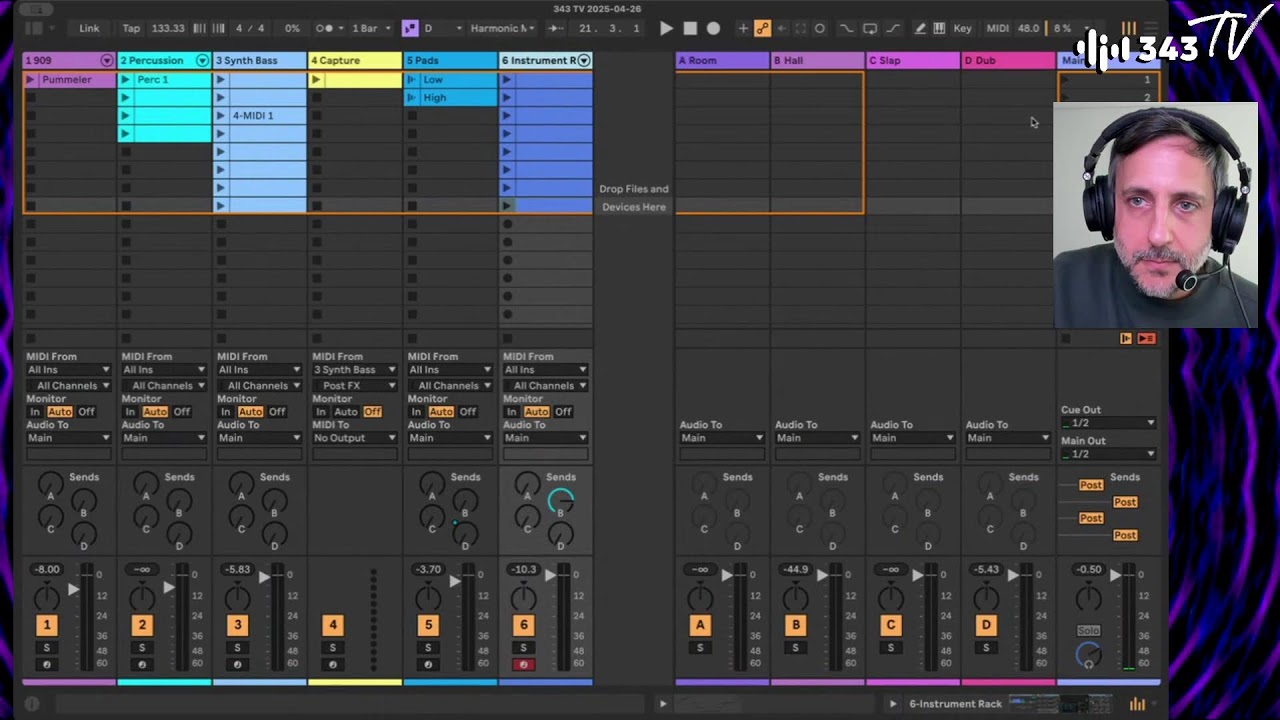This screenshot has width=1280, height=720.
Task: Deactivate track 1 with its Track Activator
Action: click(x=46, y=625)
